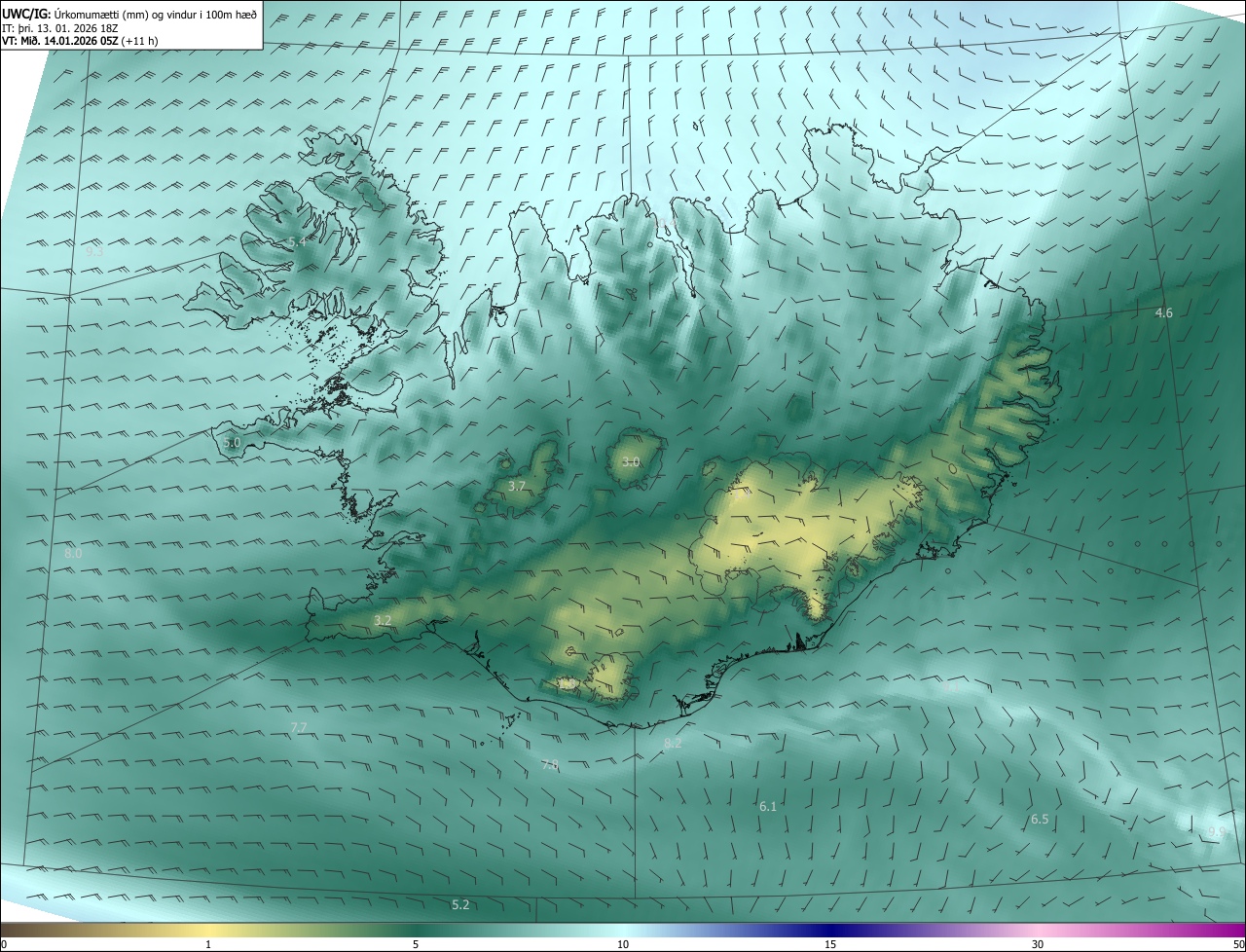
Task: Click the colorbar tick label 1
Action: point(208,944)
